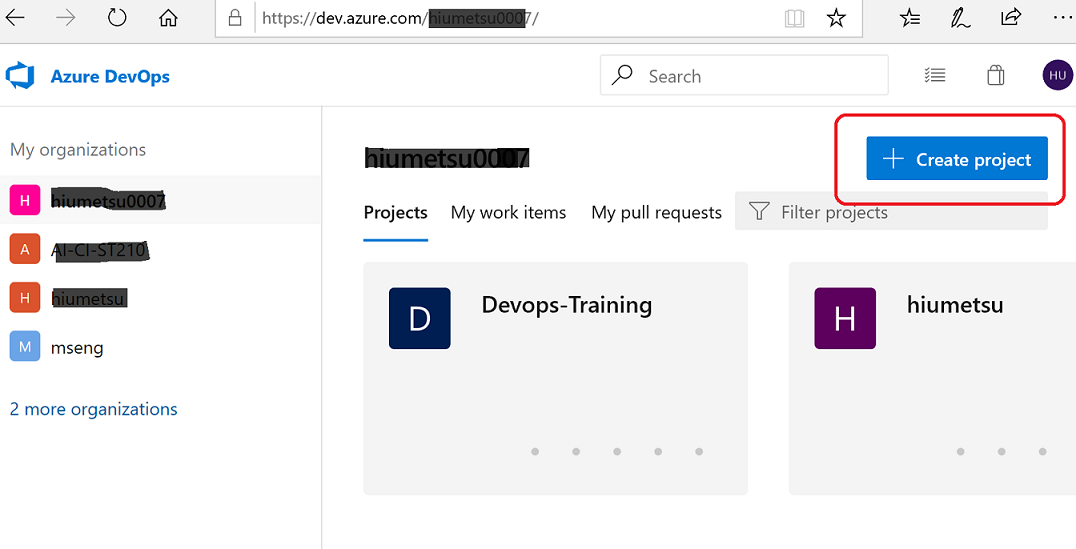Click the search magnifier icon
The width and height of the screenshot is (1076, 549).
point(622,75)
